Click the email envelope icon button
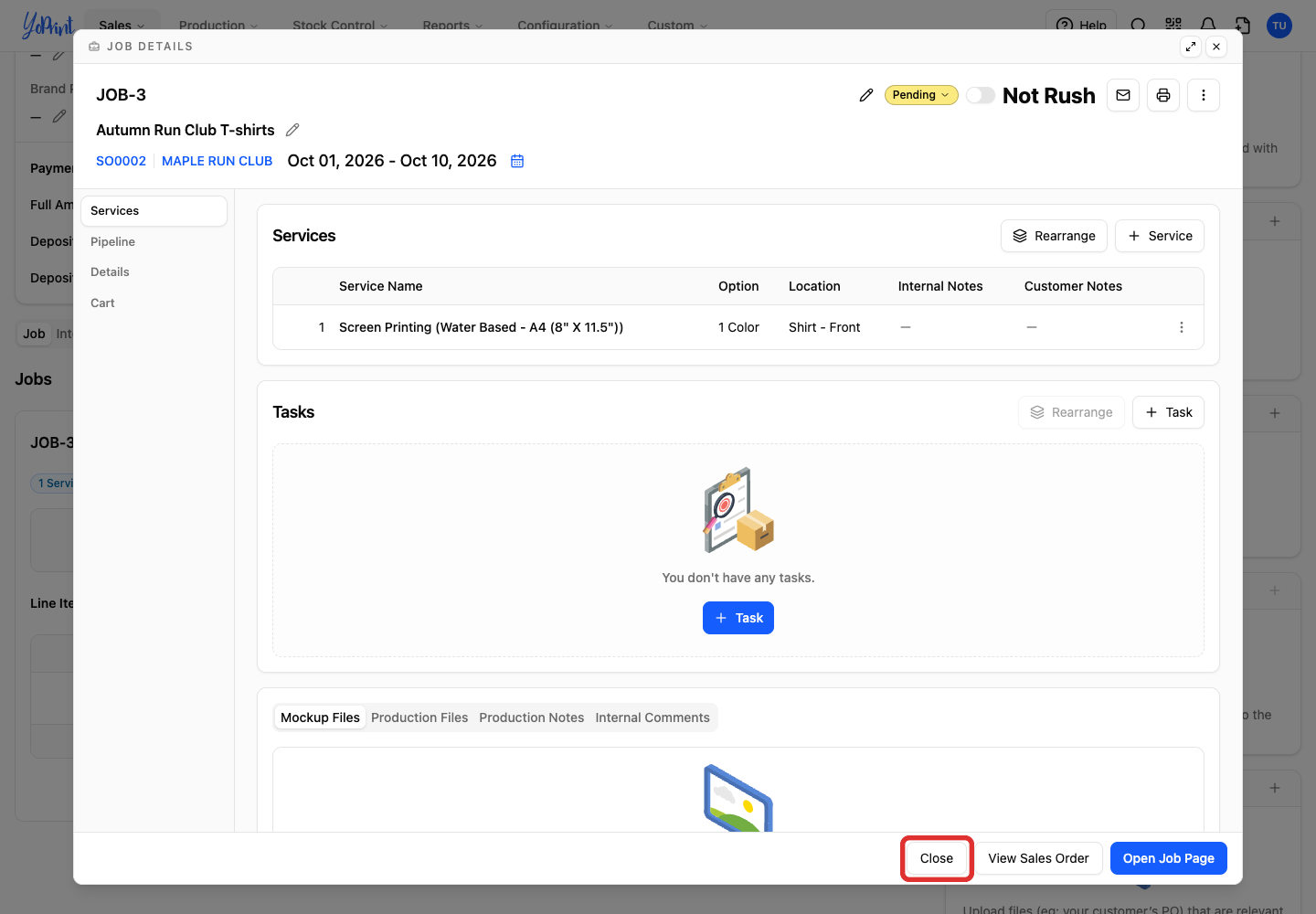This screenshot has width=1316, height=914. [x=1123, y=95]
